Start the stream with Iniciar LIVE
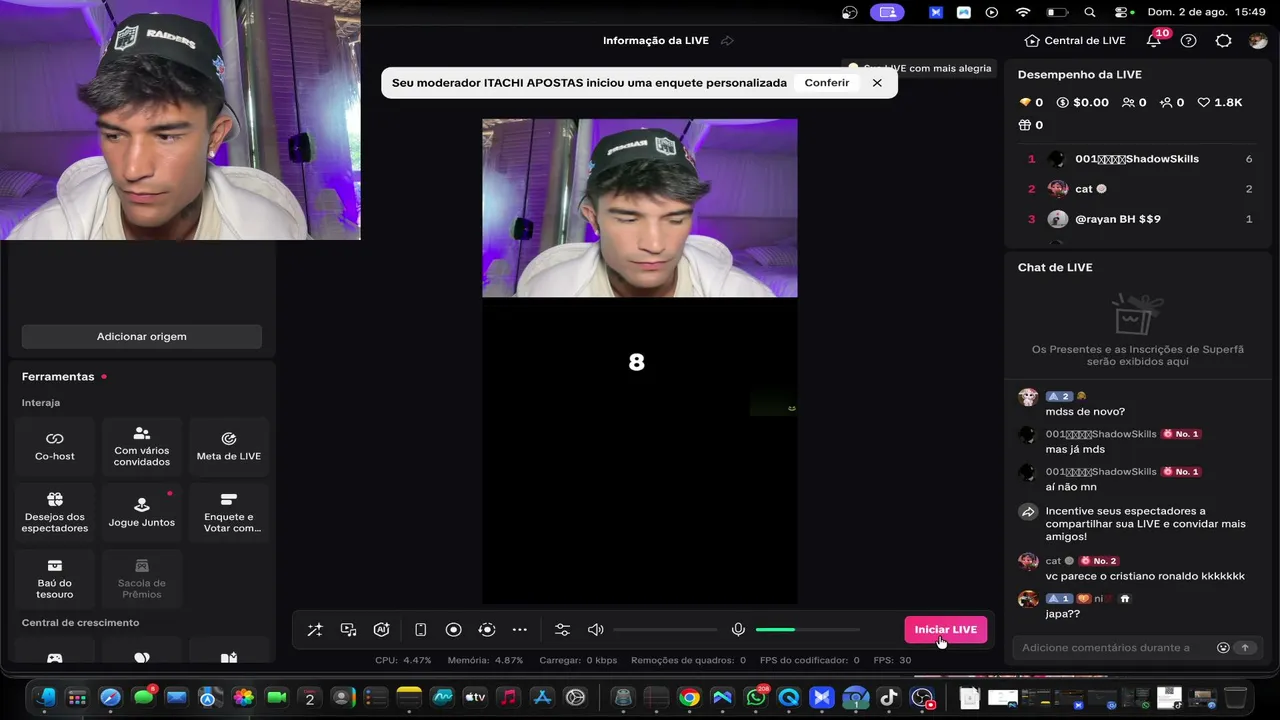 tap(946, 629)
